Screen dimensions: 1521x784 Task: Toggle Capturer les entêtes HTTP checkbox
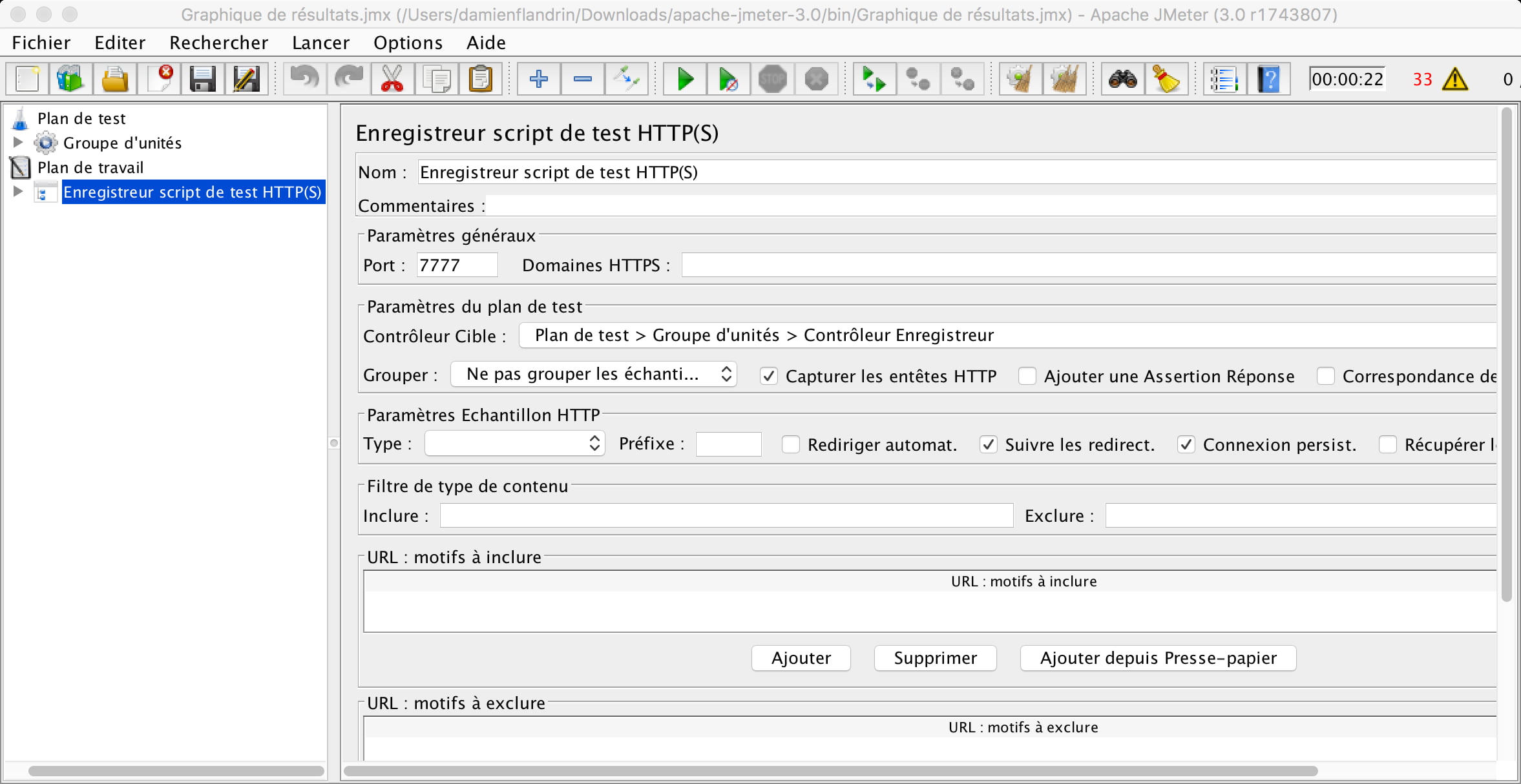tap(768, 376)
